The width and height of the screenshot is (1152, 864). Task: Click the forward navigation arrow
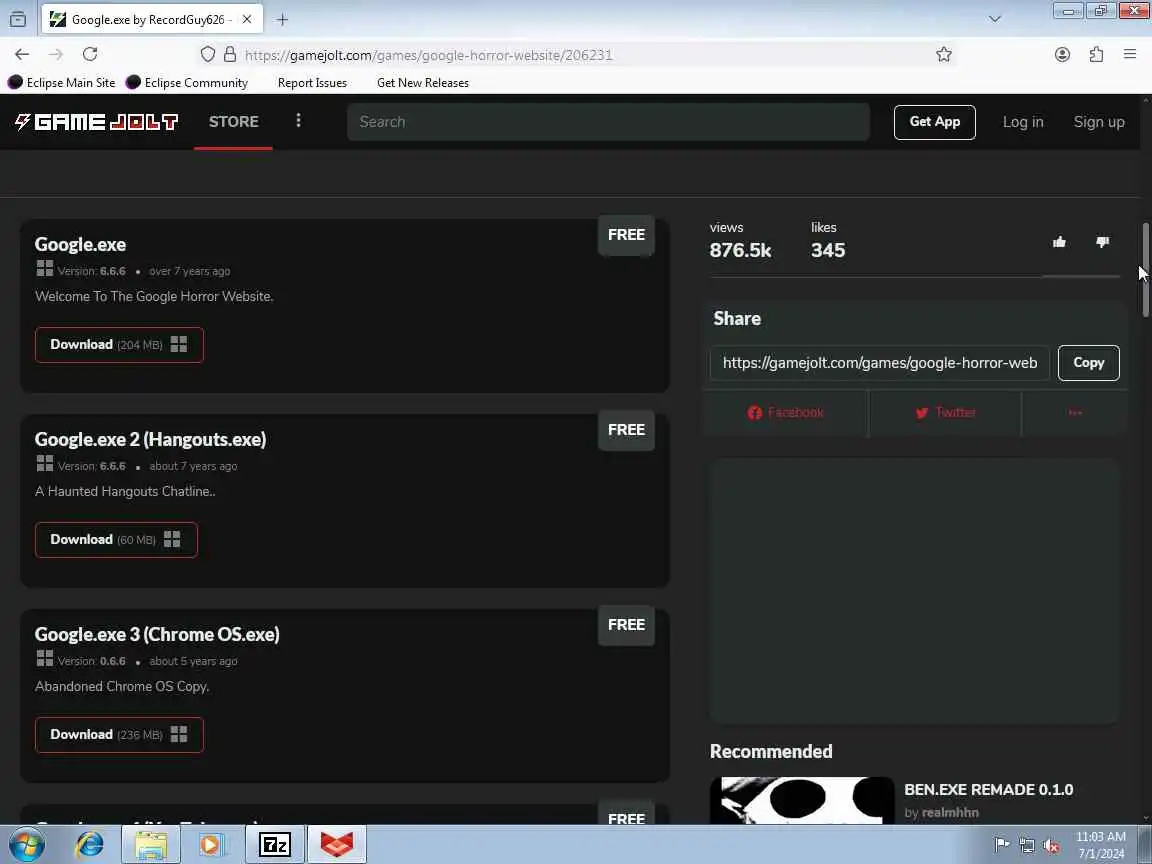(56, 54)
